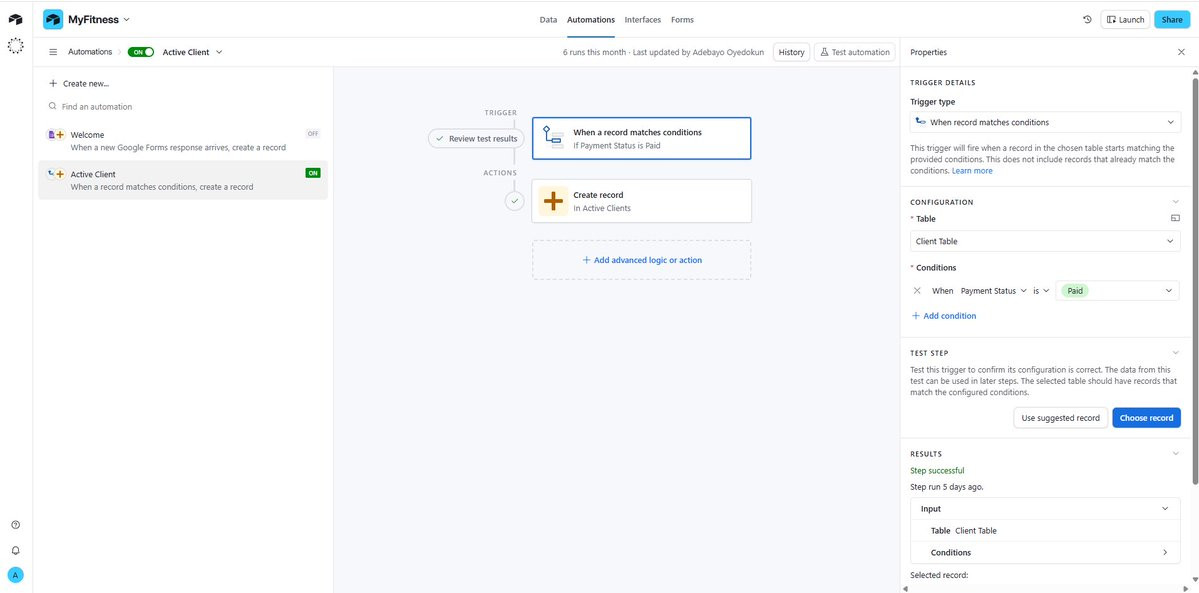Image resolution: width=1199 pixels, height=593 pixels.
Task: Click the search magnifier icon
Action: [x=53, y=106]
